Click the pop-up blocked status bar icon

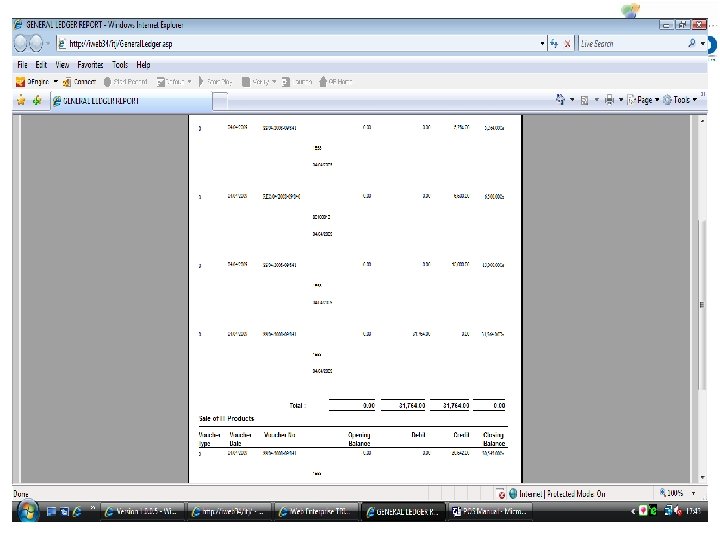[x=501, y=494]
